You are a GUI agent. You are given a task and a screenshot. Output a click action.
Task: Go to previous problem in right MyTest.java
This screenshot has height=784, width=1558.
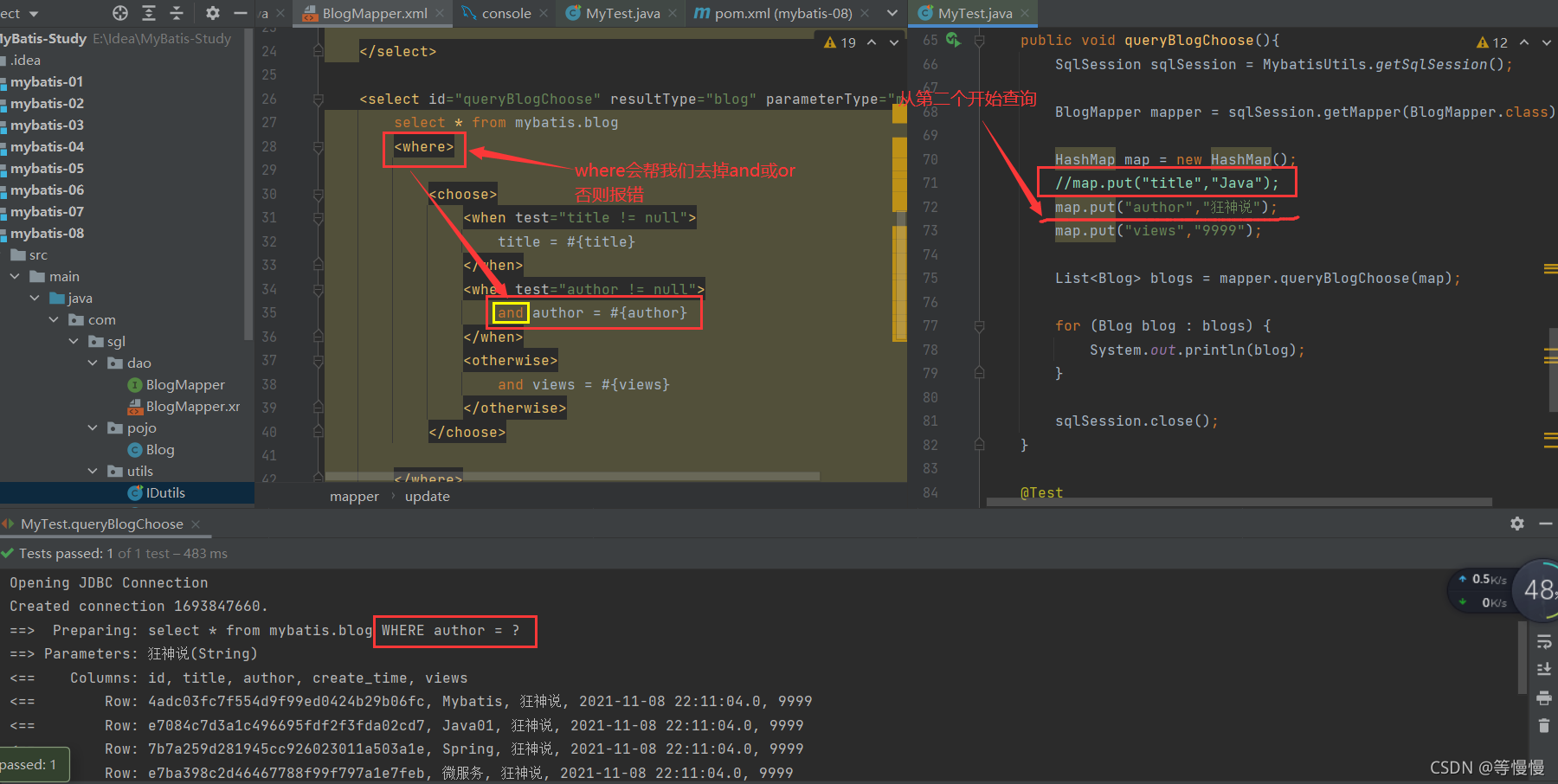pyautogui.click(x=1524, y=42)
